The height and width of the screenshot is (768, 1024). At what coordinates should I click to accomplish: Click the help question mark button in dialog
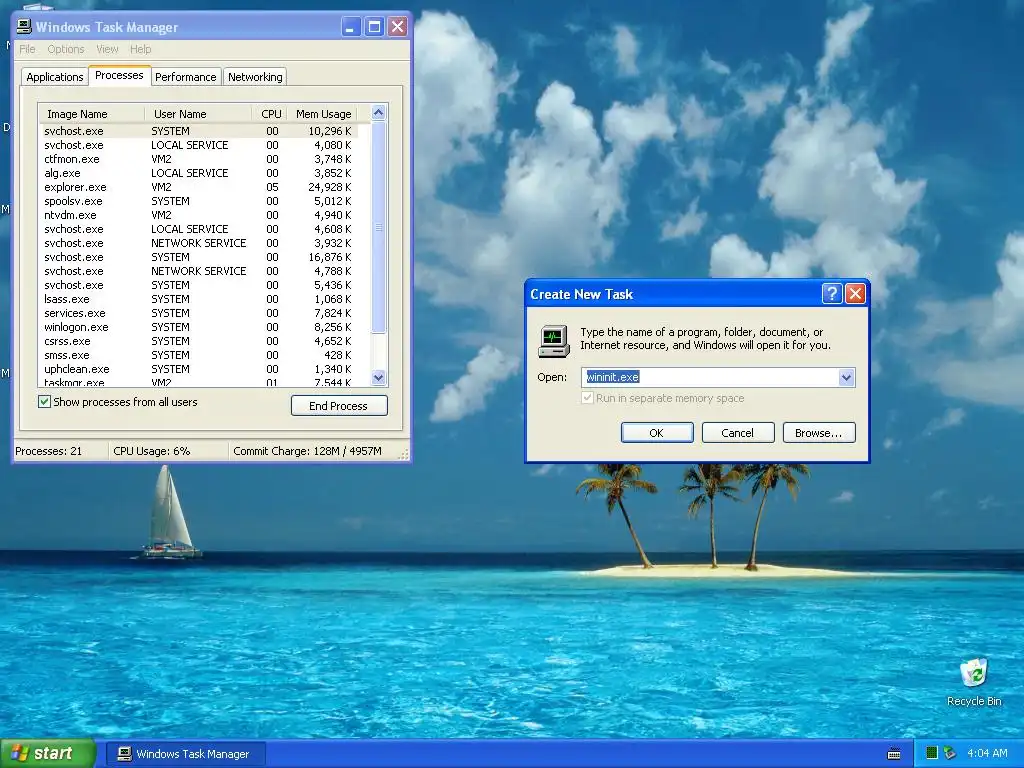click(x=831, y=294)
